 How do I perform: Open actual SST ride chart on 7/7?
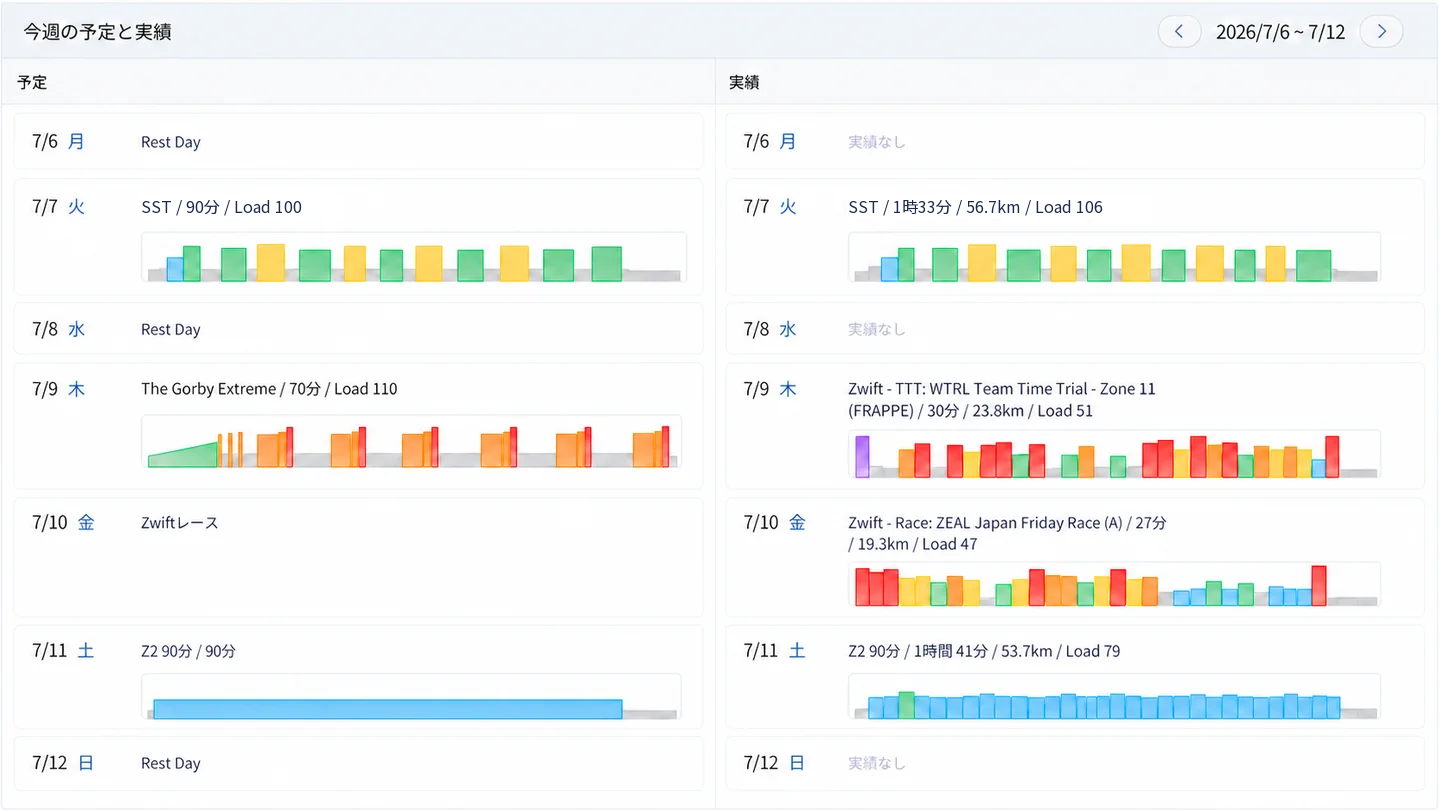click(1114, 258)
